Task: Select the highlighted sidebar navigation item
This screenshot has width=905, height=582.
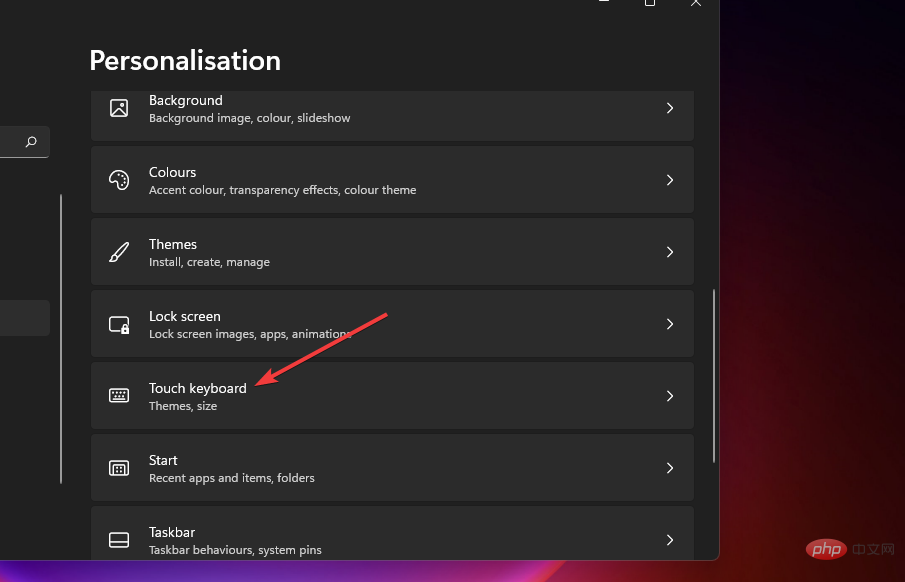Action: pyautogui.click(x=24, y=318)
